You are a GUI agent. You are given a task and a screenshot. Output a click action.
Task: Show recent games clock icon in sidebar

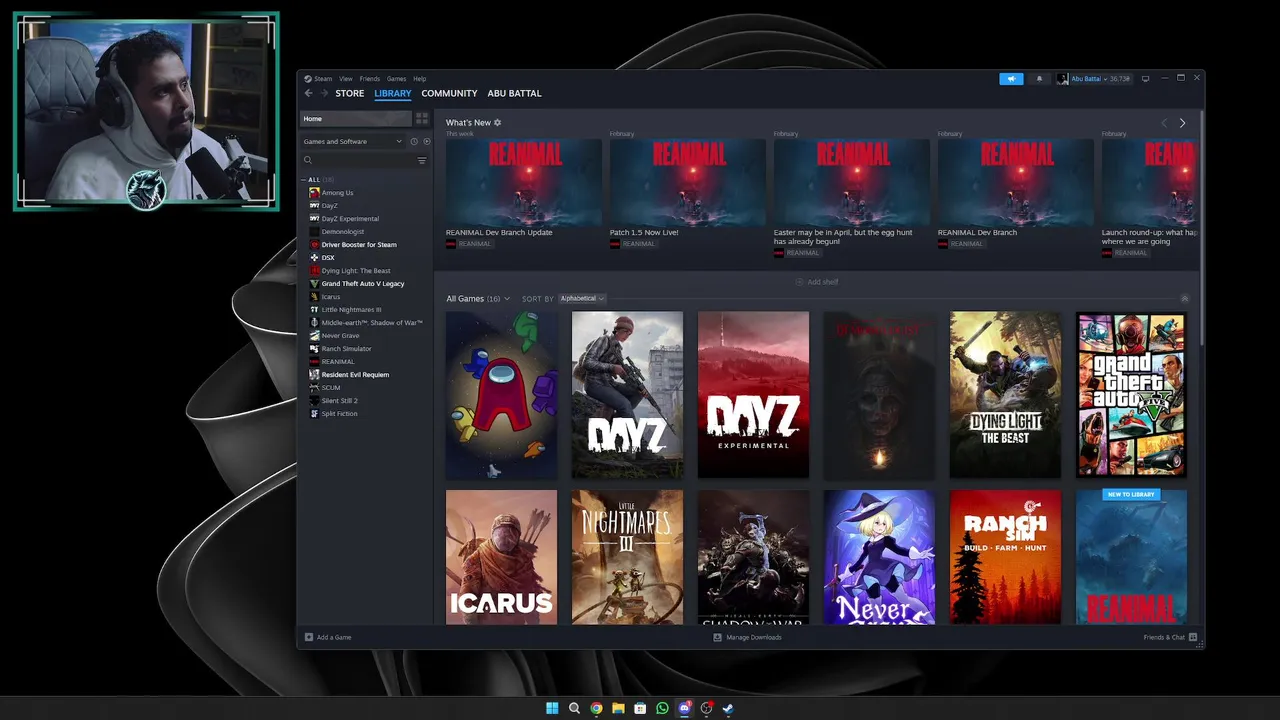click(x=414, y=141)
